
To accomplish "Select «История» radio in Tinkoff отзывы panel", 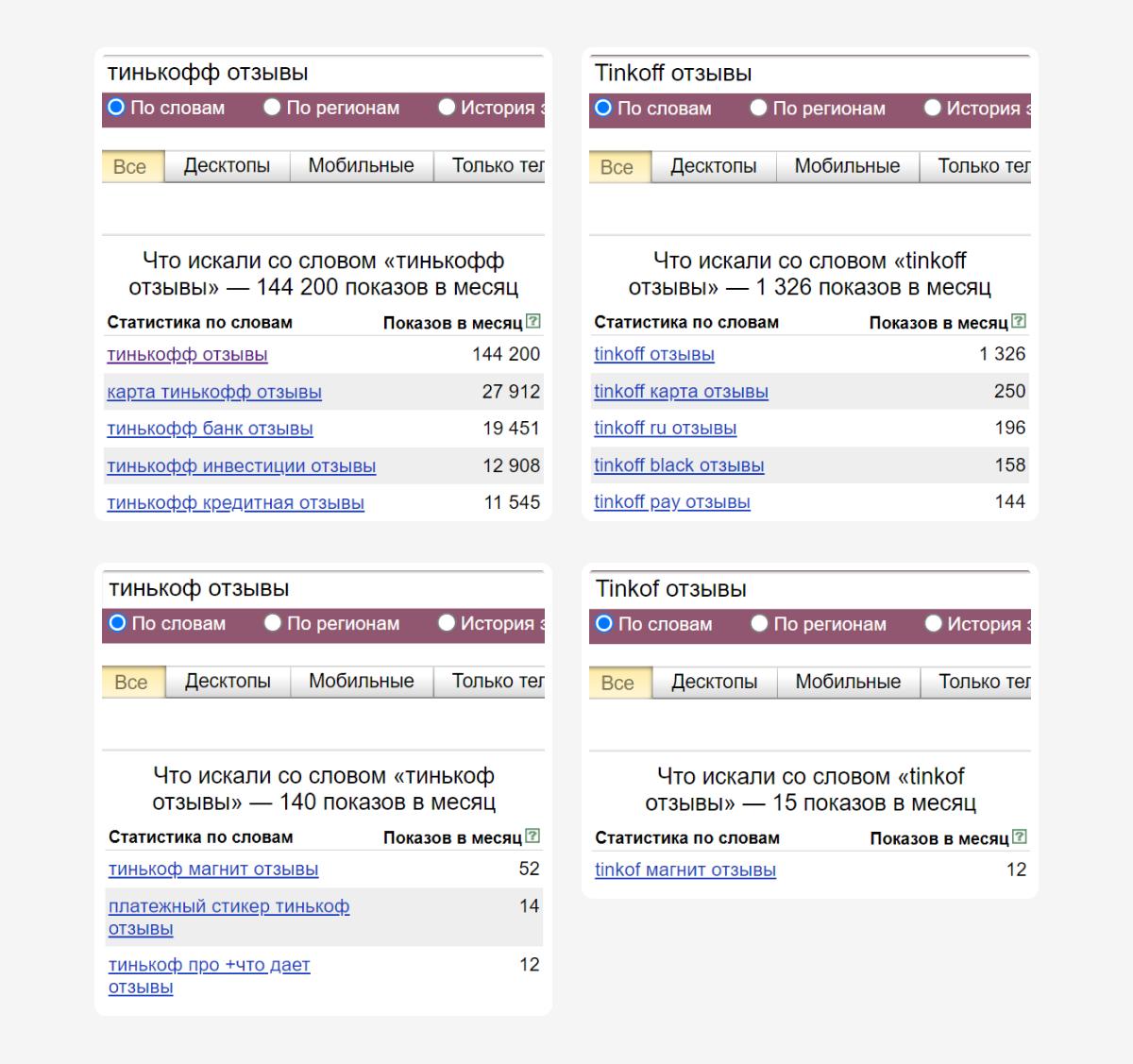I will 933,108.
